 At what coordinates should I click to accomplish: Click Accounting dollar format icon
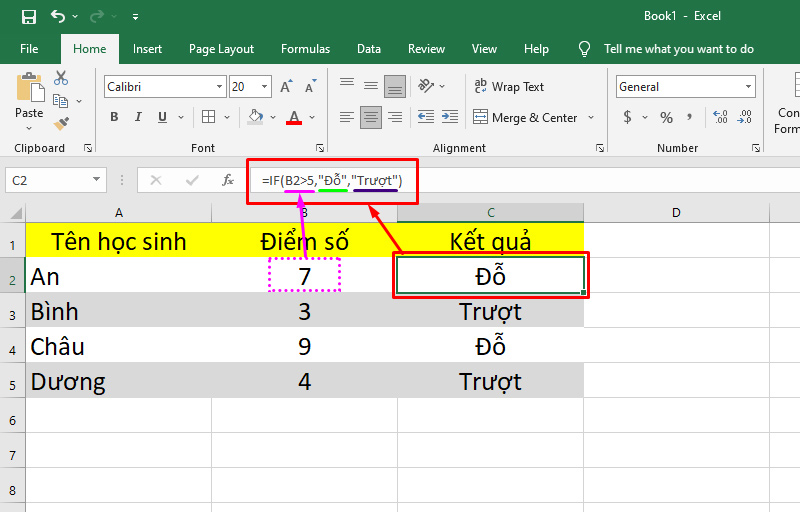click(x=628, y=118)
